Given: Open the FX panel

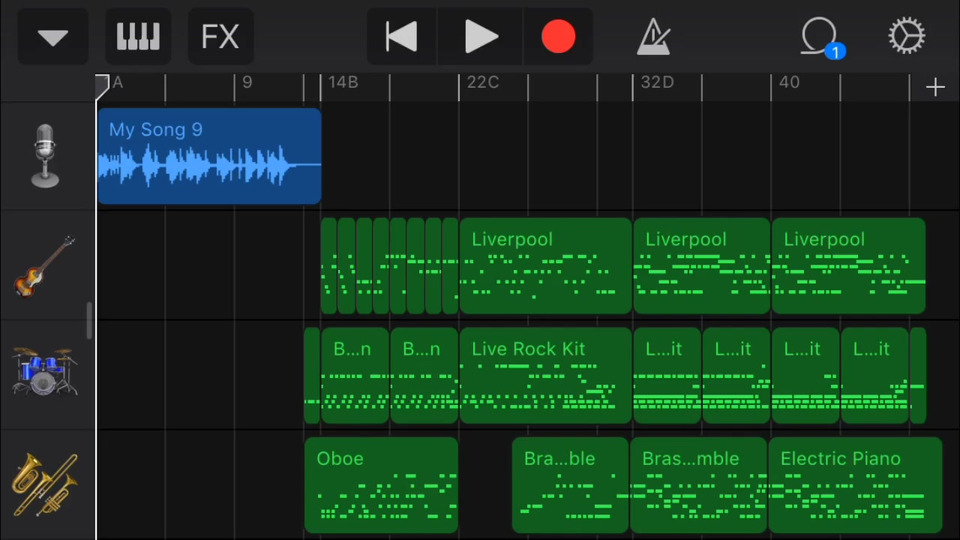Looking at the screenshot, I should click(220, 37).
